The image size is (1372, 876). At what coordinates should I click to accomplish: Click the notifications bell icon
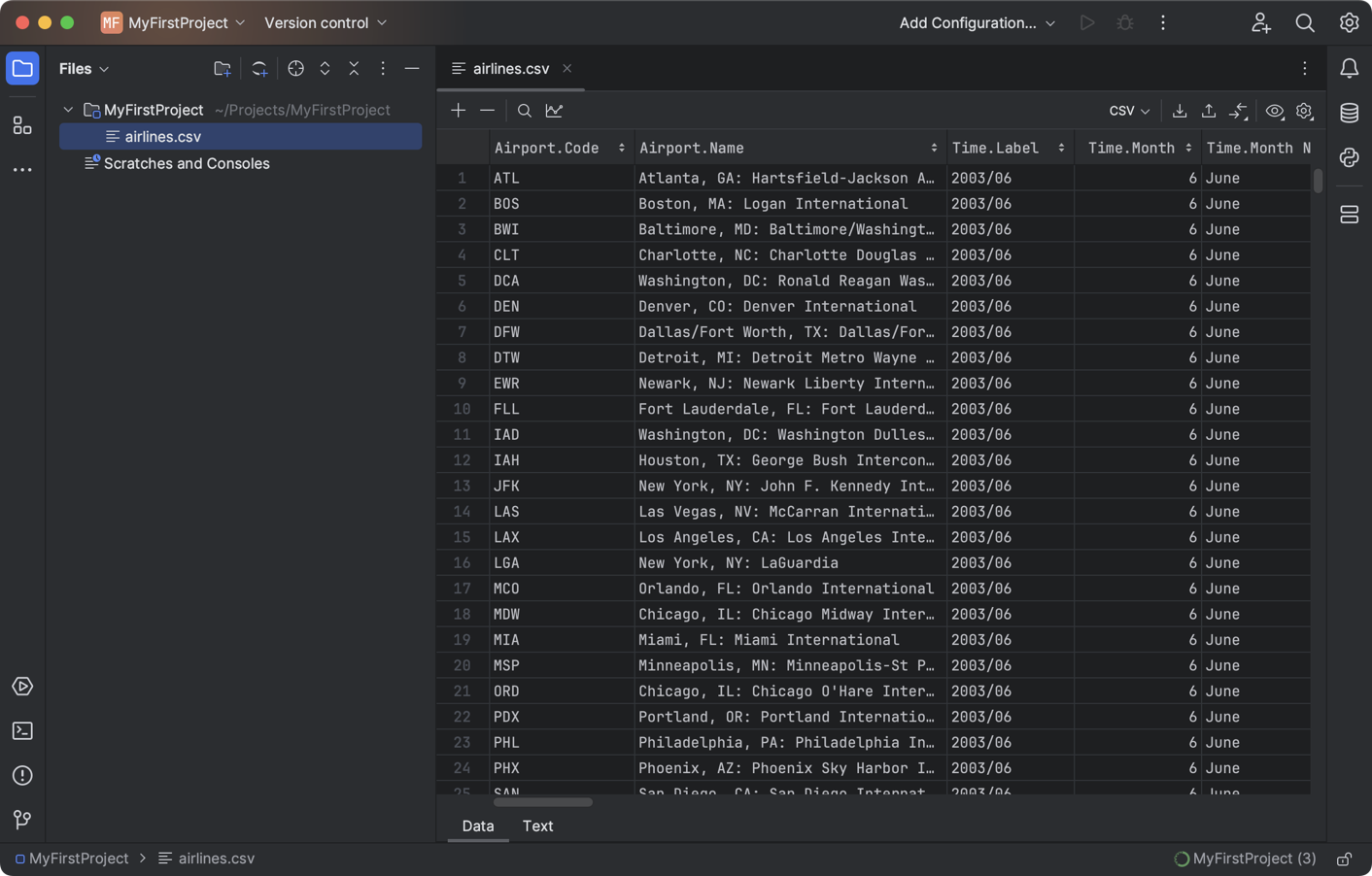[1349, 68]
